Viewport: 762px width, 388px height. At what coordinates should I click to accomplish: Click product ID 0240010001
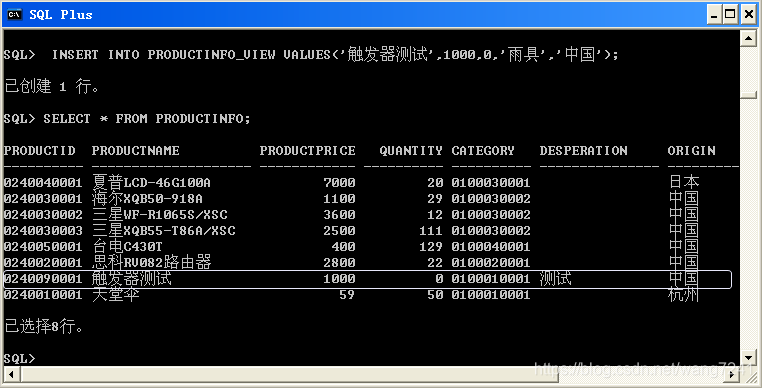(43, 295)
